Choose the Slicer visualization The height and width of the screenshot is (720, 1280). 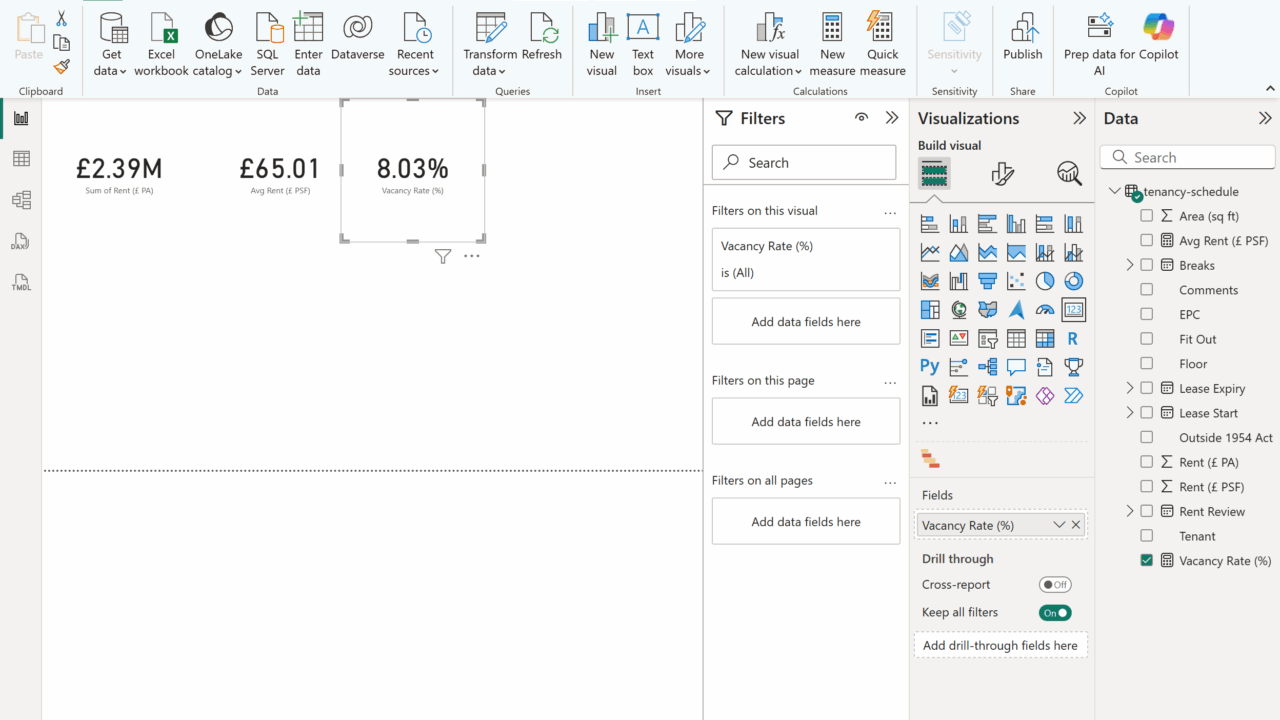tap(987, 339)
